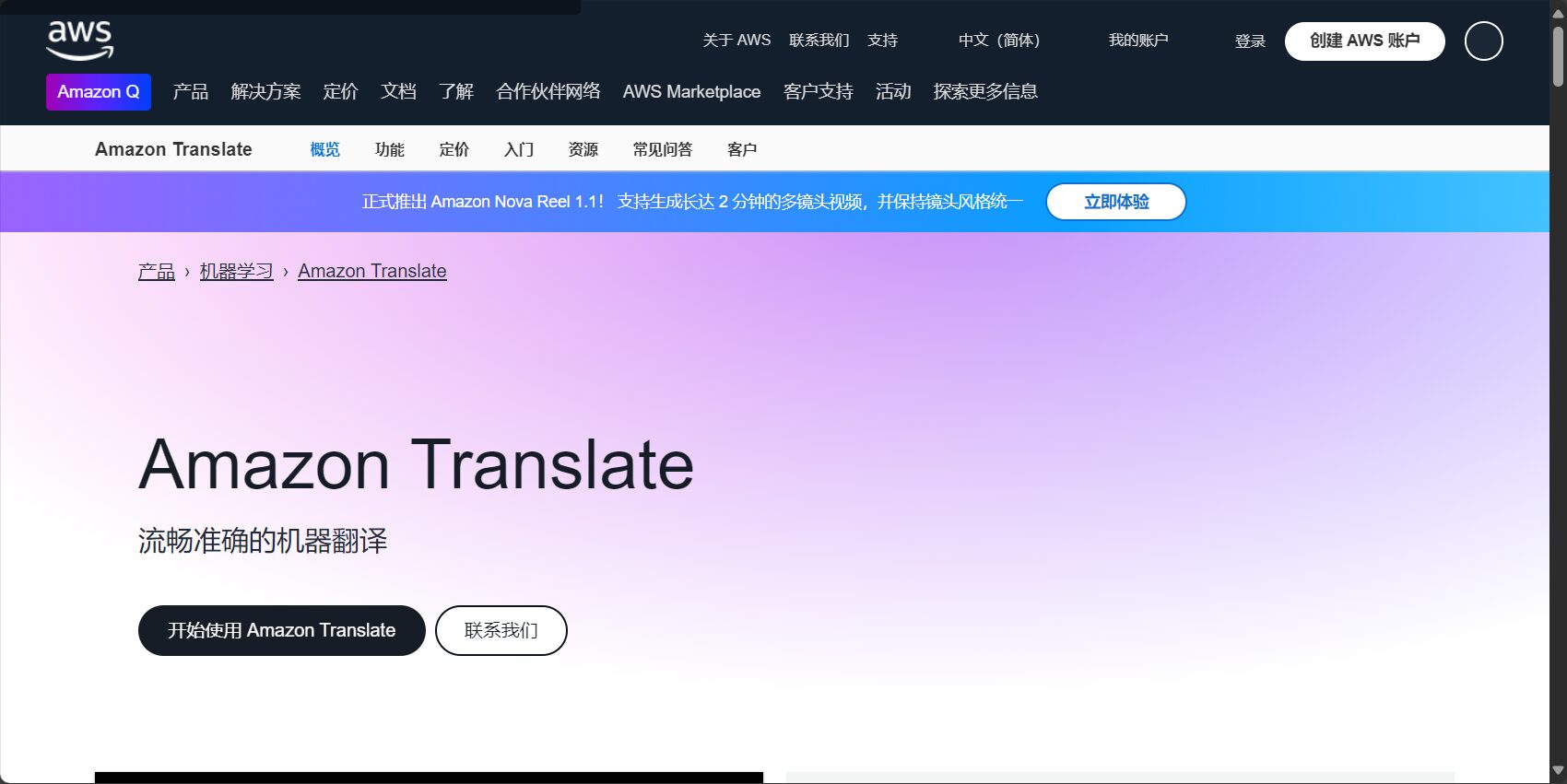Click the AWS logo
Viewport: 1567px width, 784px height.
(80, 41)
